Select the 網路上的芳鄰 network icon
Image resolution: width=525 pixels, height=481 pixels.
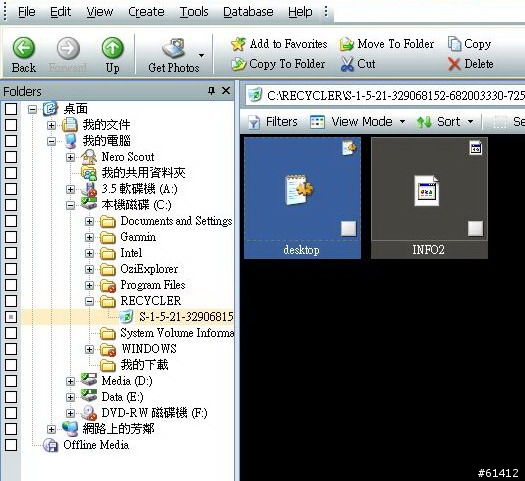70,429
